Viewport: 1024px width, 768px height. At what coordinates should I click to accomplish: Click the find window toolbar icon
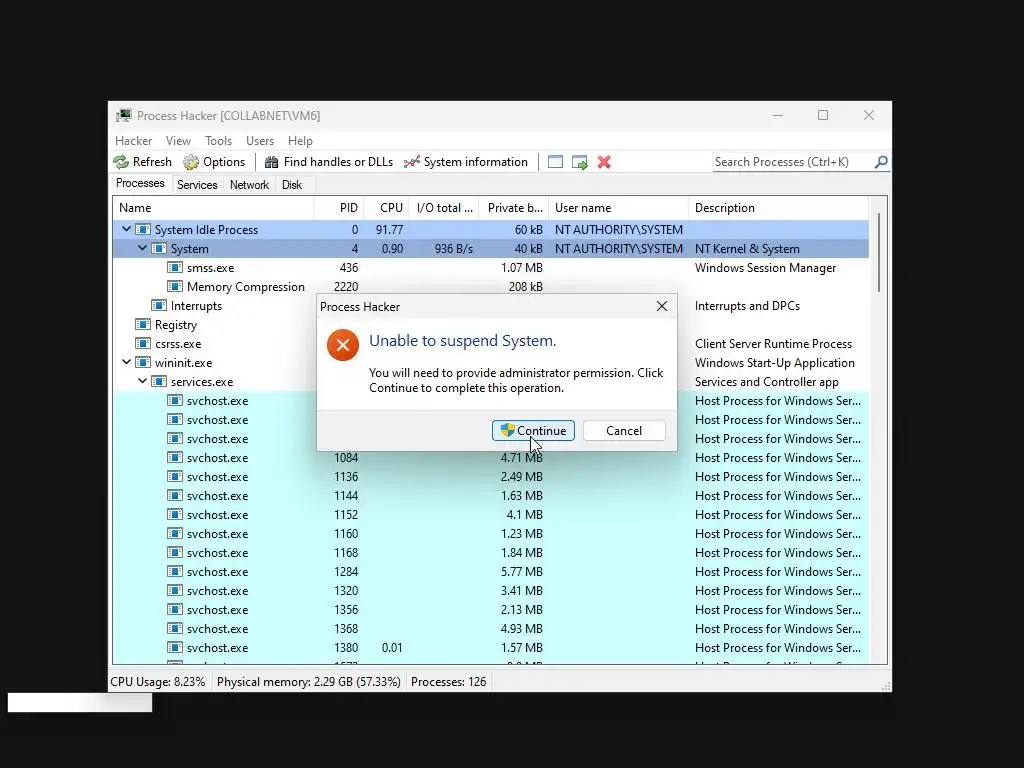tap(555, 162)
